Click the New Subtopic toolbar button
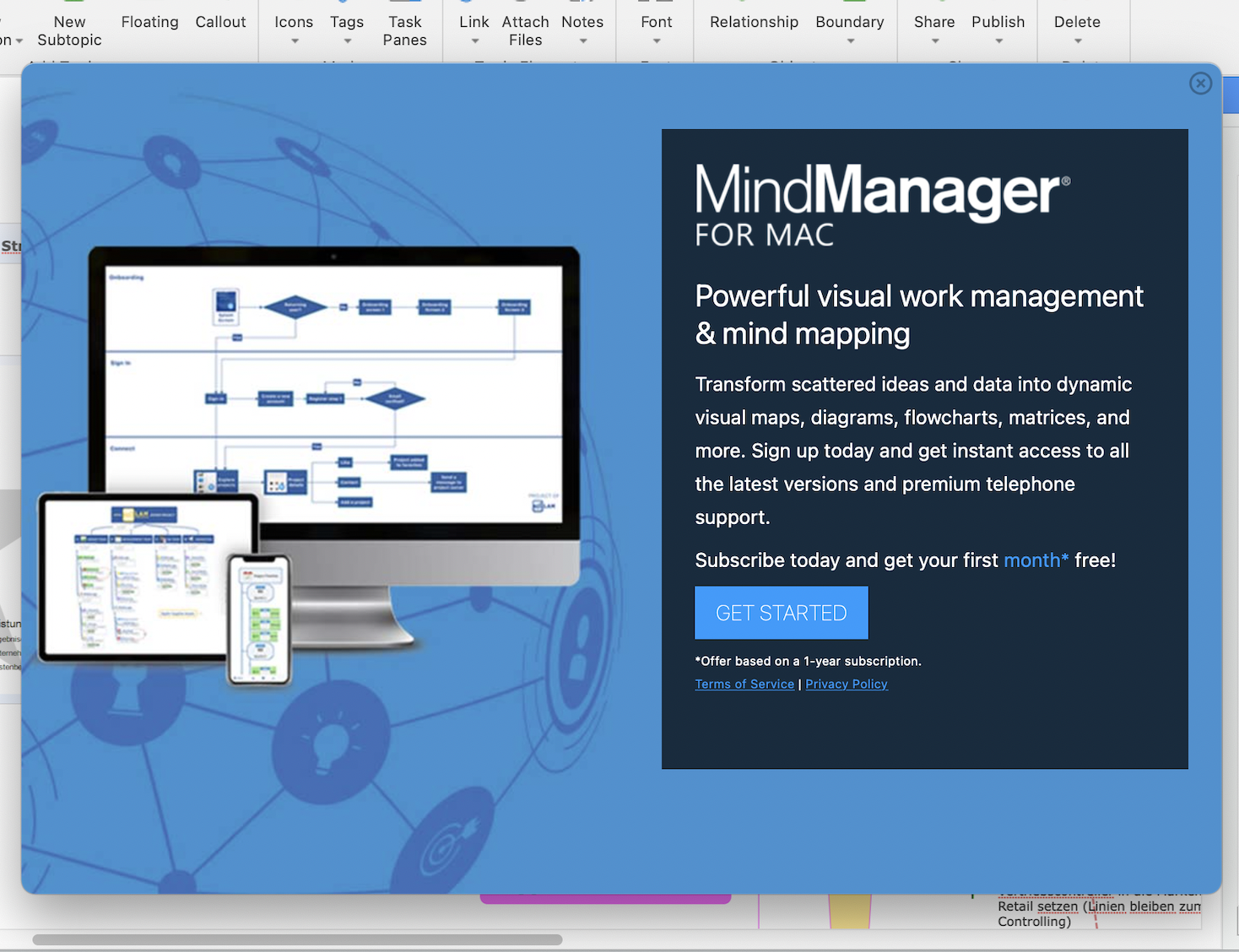This screenshot has height=952, width=1239. click(x=69, y=30)
